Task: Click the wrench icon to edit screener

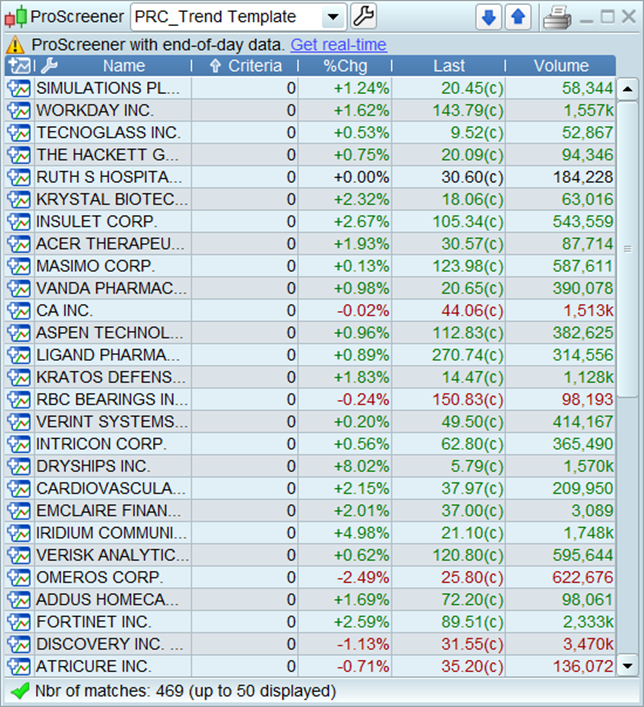Action: (363, 17)
